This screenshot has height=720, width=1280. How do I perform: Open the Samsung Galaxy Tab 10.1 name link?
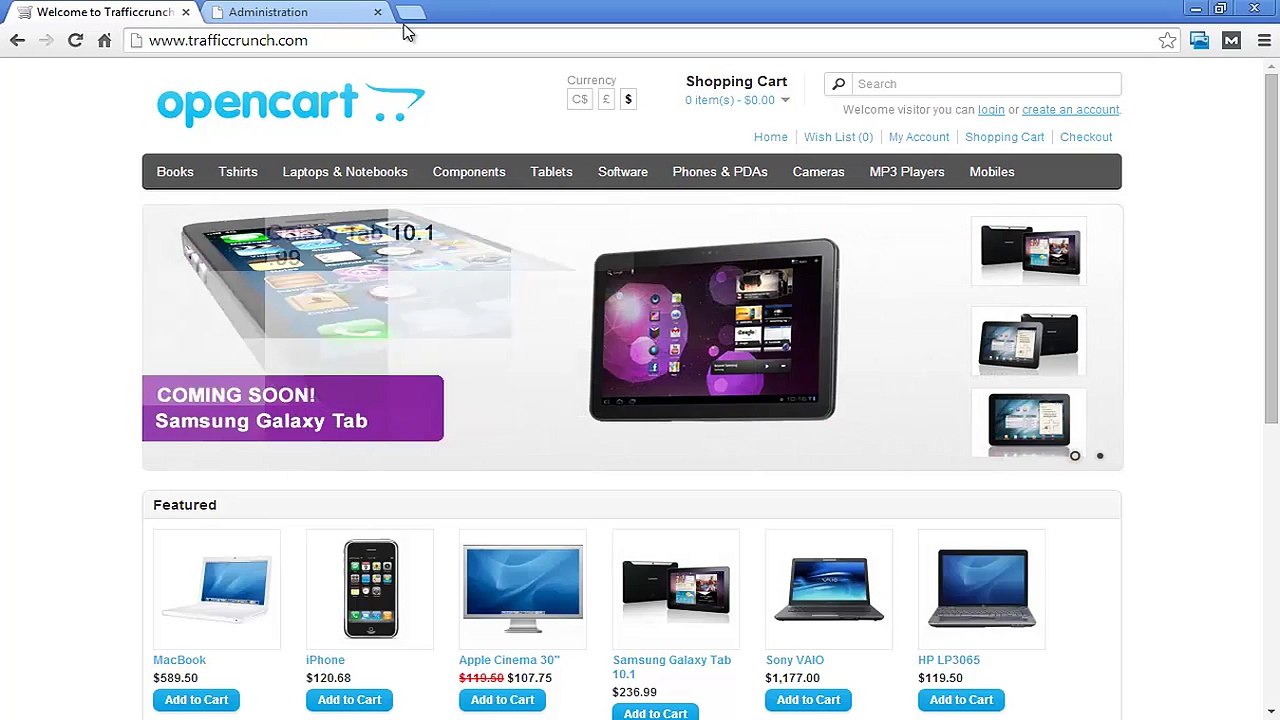coord(672,667)
